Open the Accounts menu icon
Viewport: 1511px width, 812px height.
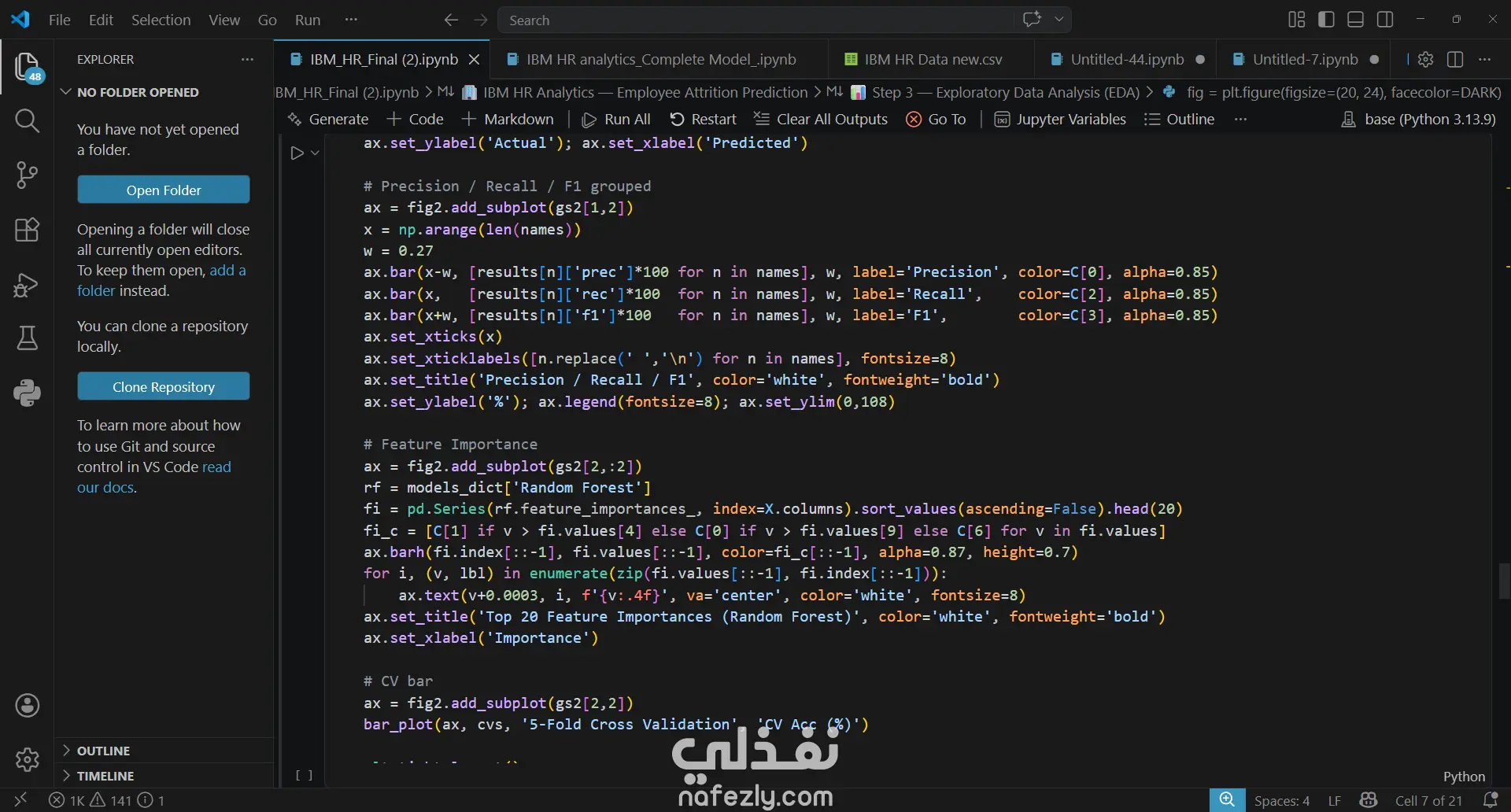click(27, 706)
